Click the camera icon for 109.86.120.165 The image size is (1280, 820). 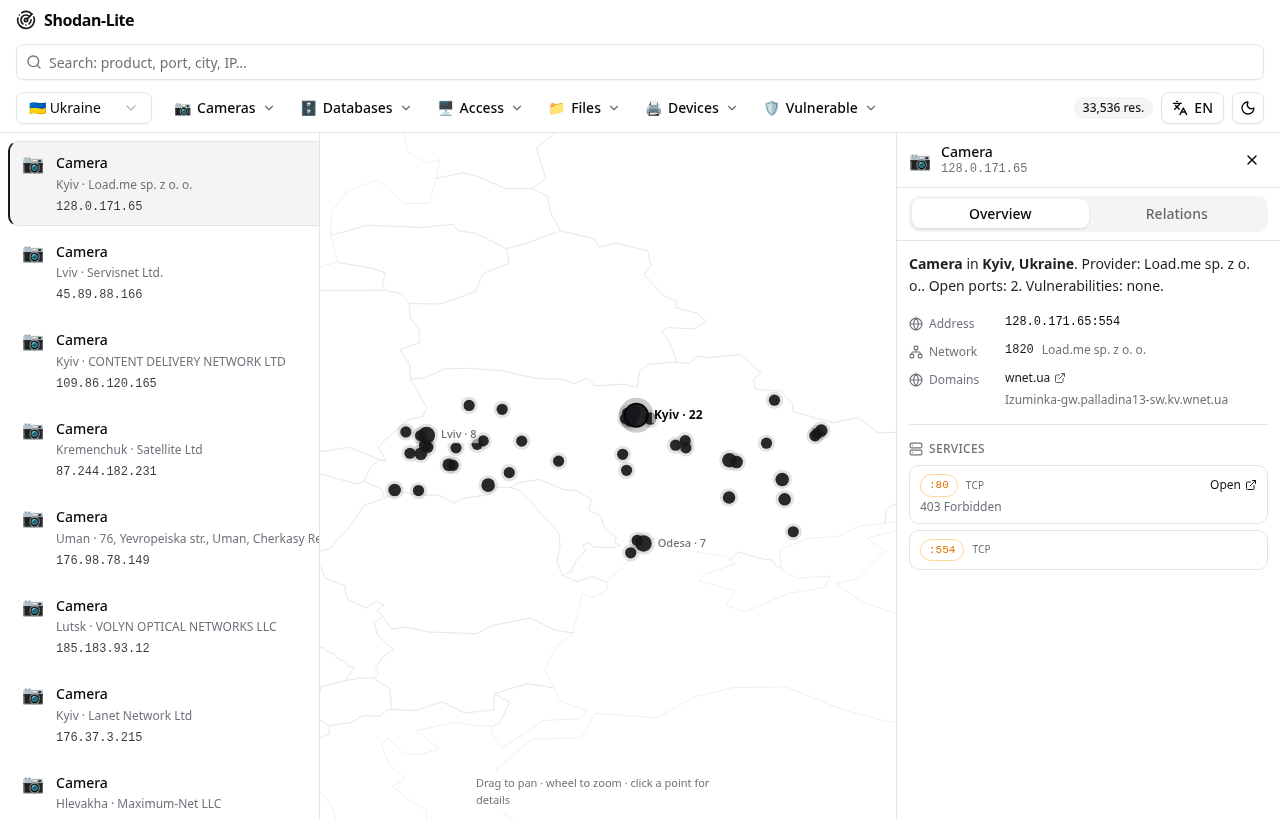click(33, 341)
